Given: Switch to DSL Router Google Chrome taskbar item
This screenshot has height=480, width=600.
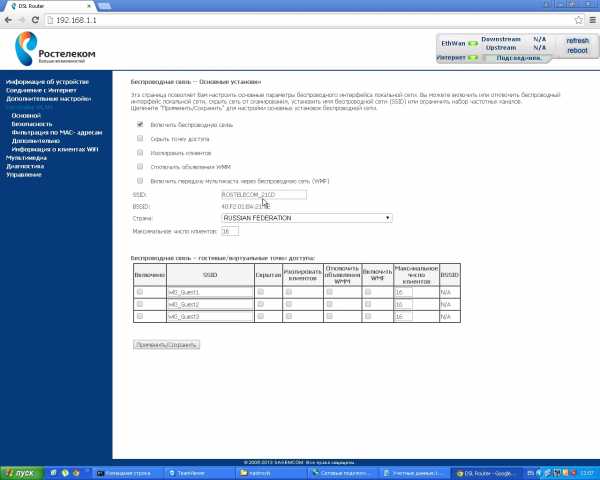Looking at the screenshot, I should click(x=486, y=473).
